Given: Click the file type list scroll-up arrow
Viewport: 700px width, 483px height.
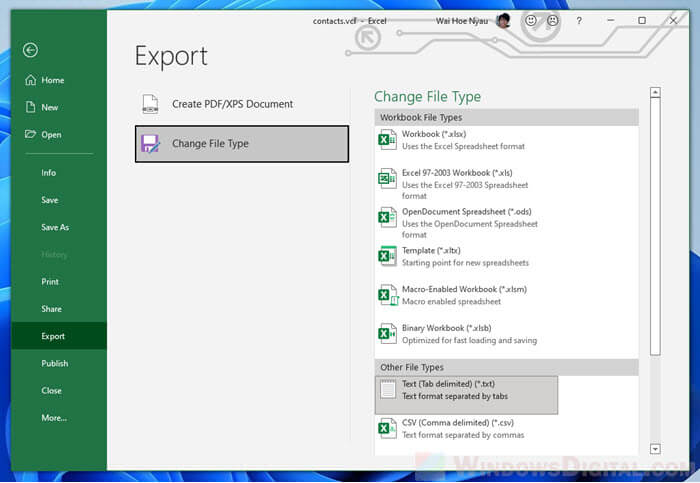Looking at the screenshot, I should 655,92.
